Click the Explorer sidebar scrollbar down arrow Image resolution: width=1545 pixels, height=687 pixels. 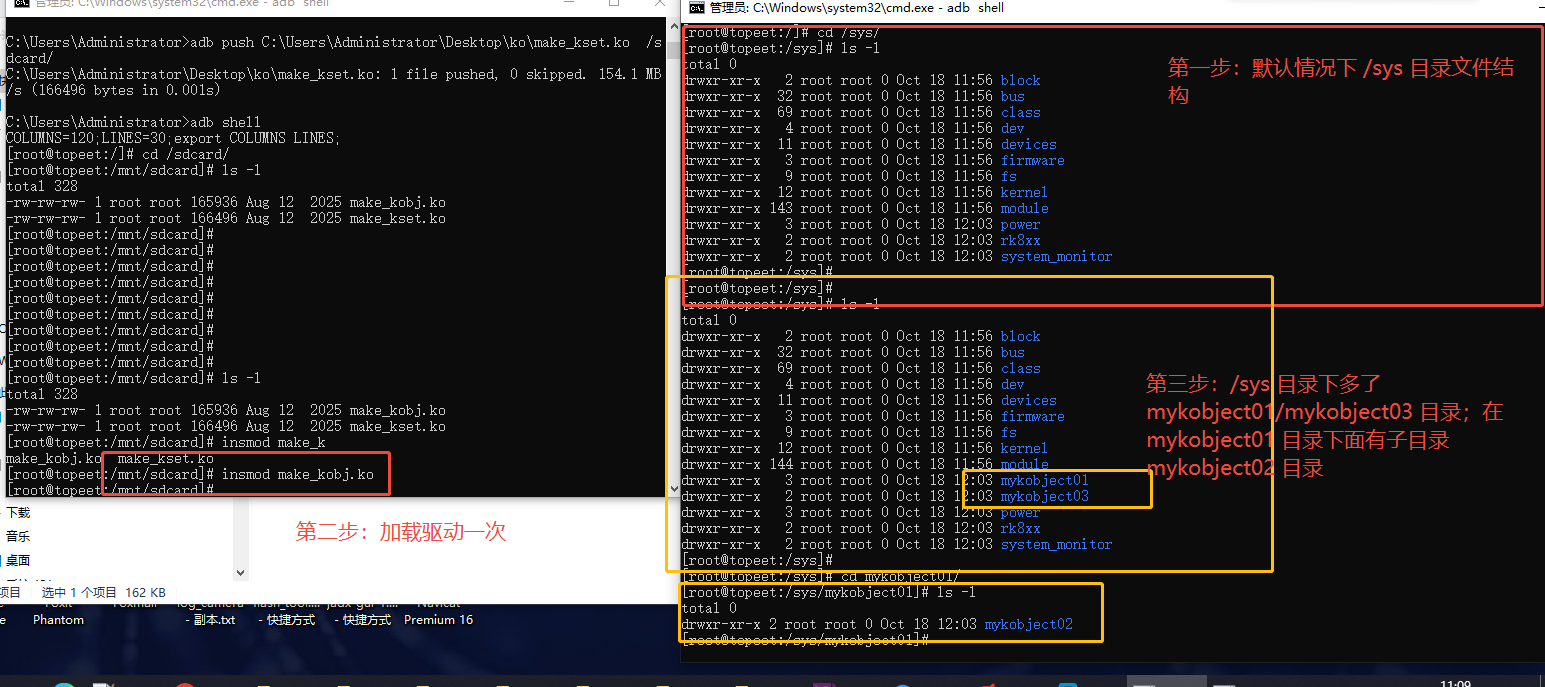(x=240, y=573)
